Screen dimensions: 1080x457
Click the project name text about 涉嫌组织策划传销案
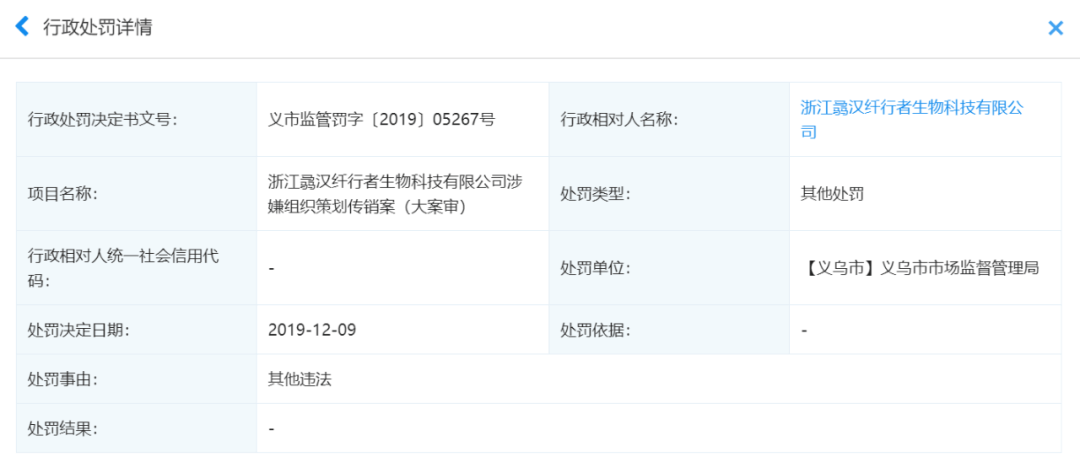pos(395,194)
